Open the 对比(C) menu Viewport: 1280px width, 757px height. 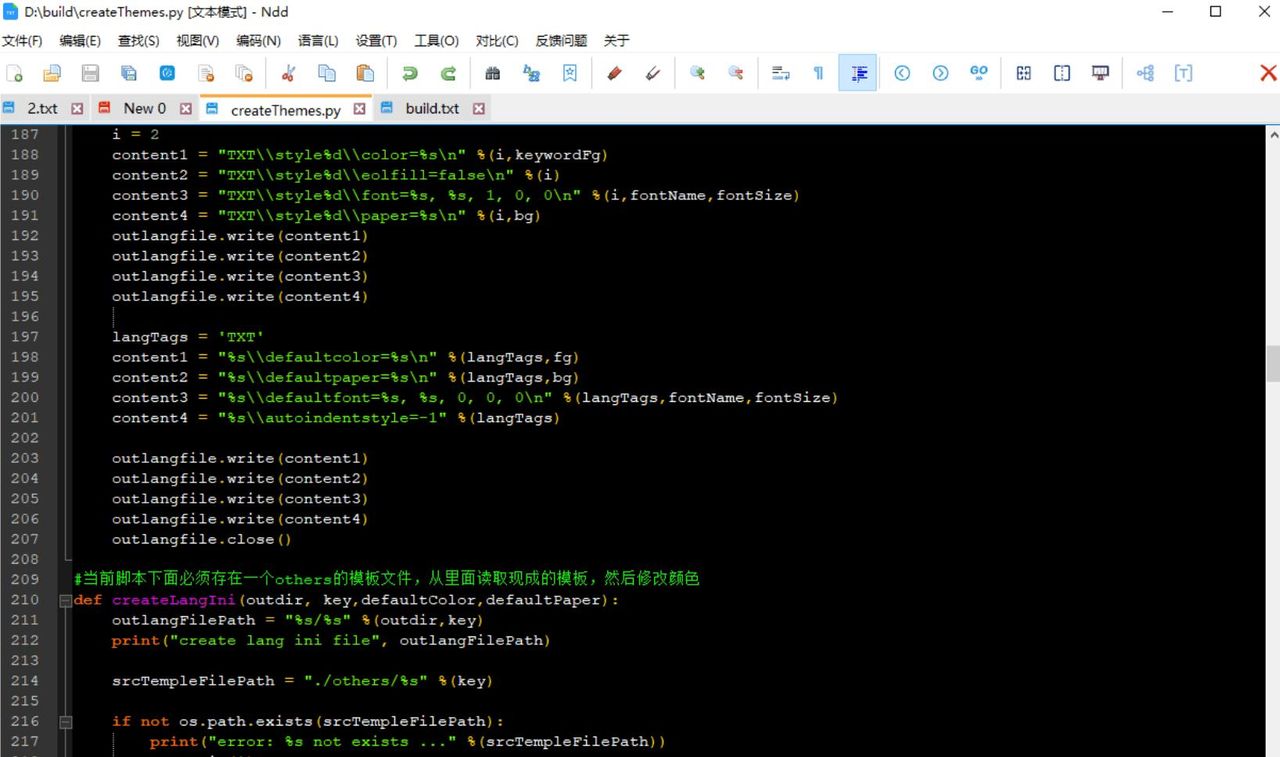pyautogui.click(x=497, y=41)
